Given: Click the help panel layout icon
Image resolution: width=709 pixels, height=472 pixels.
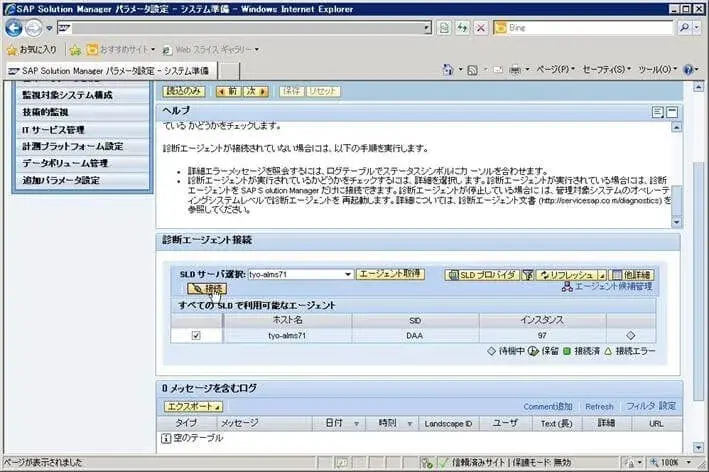Looking at the screenshot, I should coord(658,112).
